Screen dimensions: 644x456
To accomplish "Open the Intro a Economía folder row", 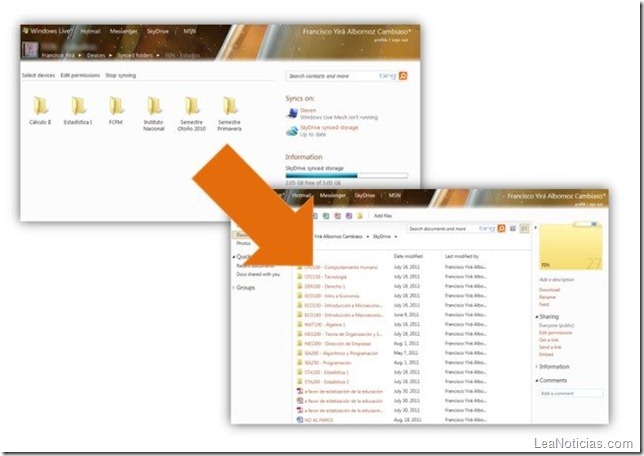I will [x=332, y=296].
